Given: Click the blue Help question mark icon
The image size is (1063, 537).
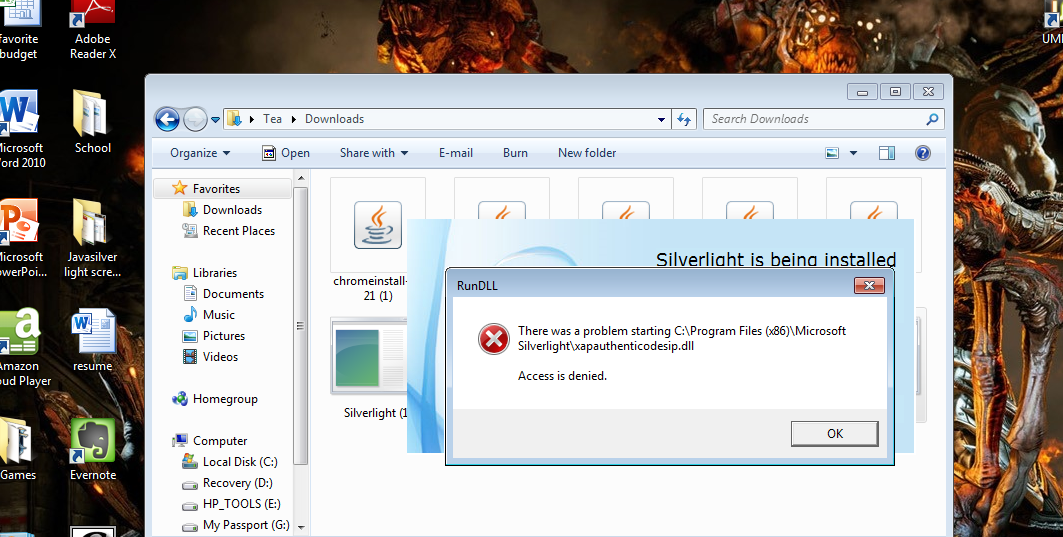Looking at the screenshot, I should tap(923, 153).
